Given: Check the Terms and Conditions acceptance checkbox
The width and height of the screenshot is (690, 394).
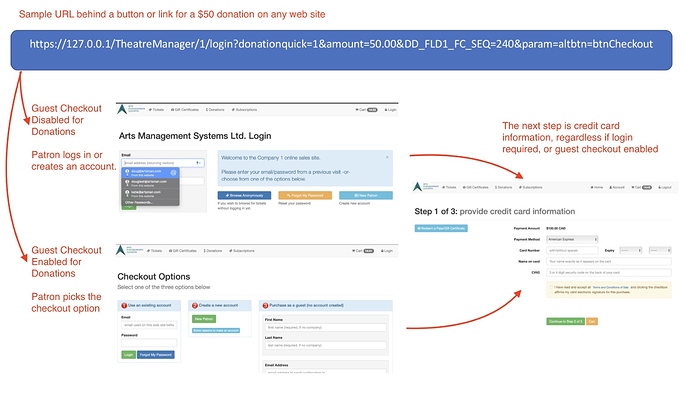Looking at the screenshot, I should coord(551,287).
